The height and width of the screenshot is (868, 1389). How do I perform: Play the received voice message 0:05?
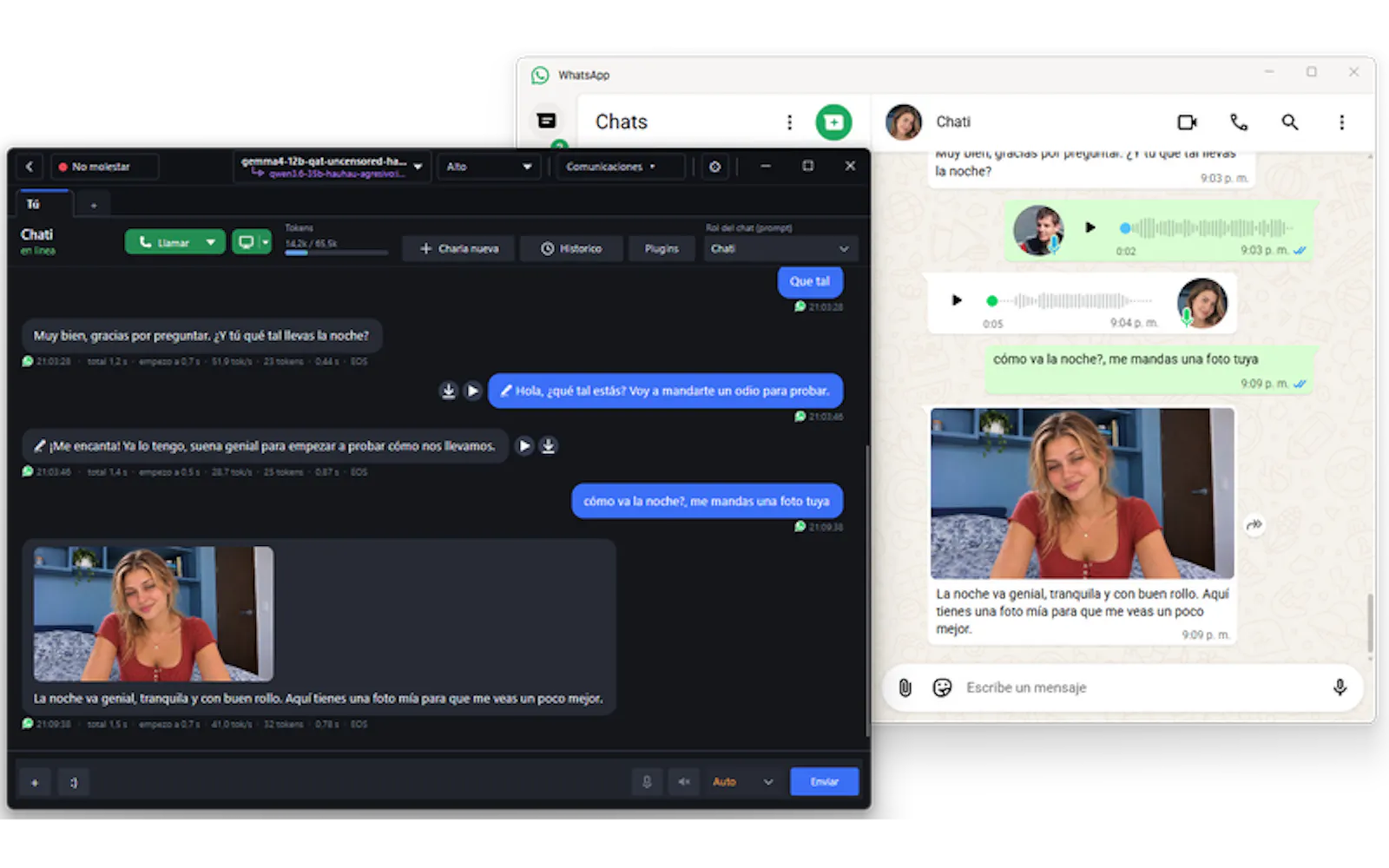point(957,300)
